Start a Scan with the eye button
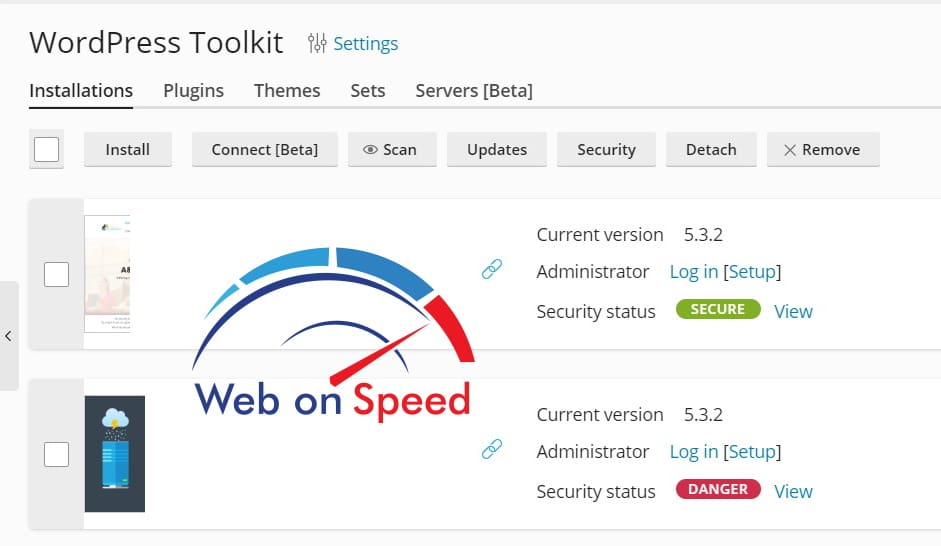941x546 pixels. pyautogui.click(x=392, y=149)
